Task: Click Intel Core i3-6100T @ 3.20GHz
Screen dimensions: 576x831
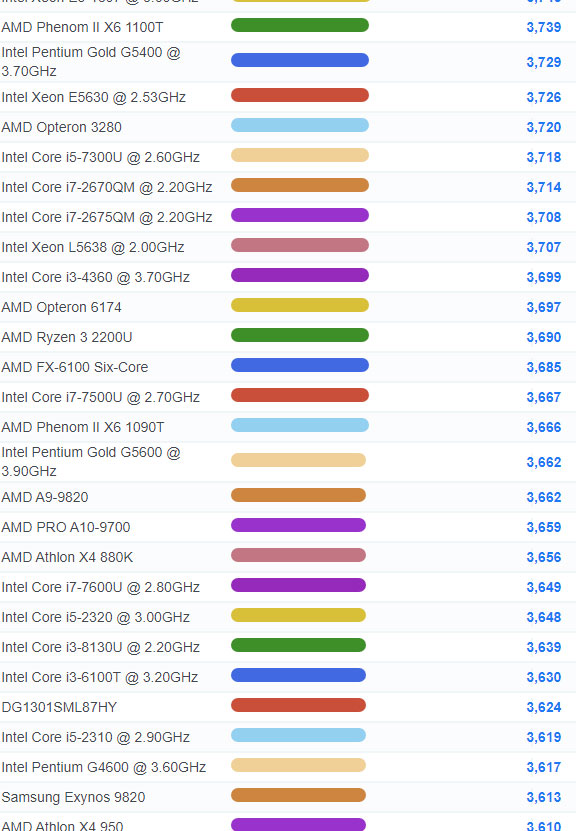Action: pos(100,677)
